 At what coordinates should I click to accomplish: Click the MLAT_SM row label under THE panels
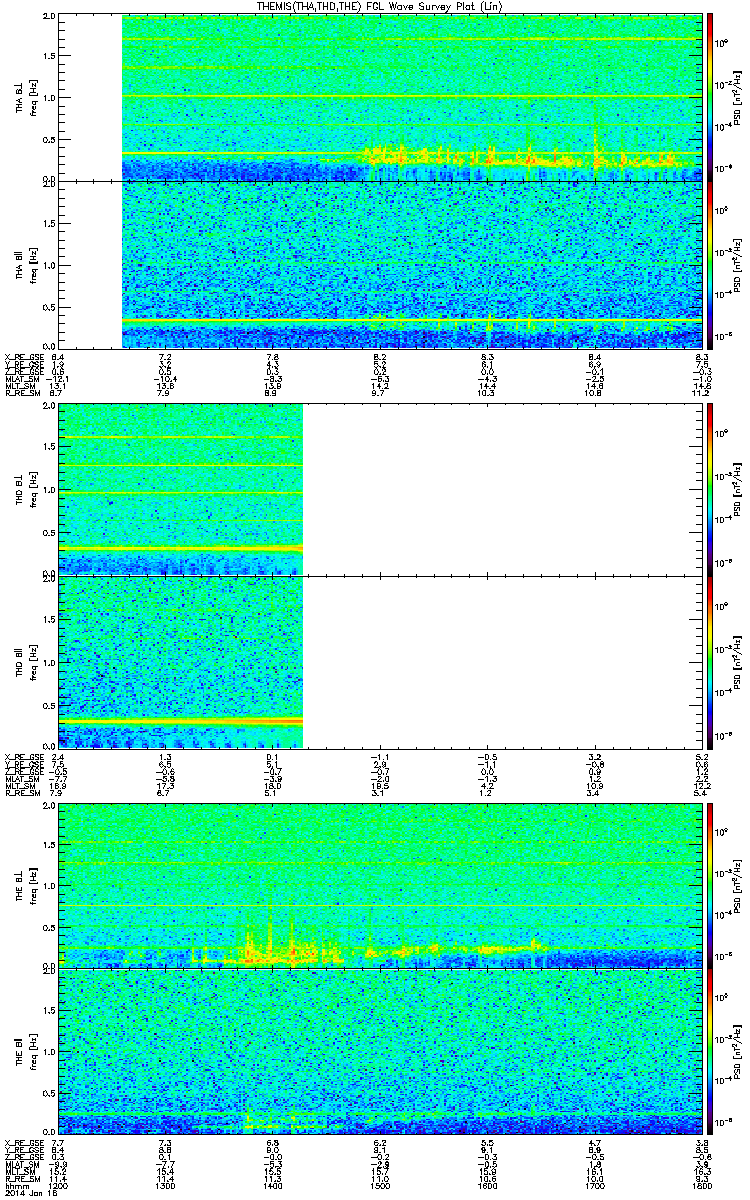[x=22, y=1164]
